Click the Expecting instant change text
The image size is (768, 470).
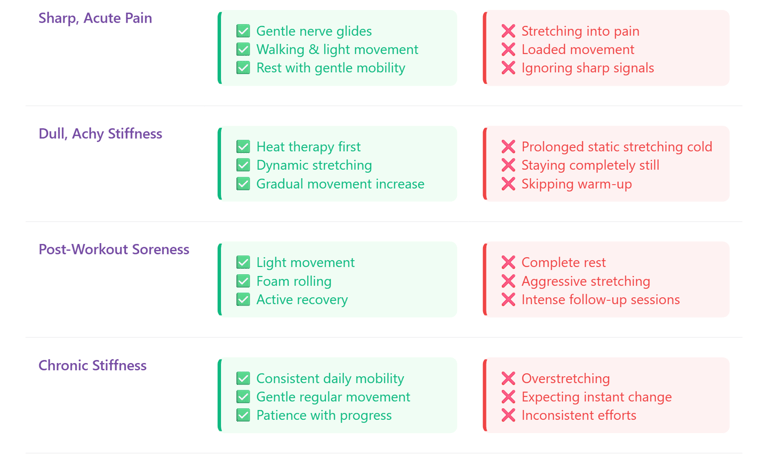click(596, 397)
